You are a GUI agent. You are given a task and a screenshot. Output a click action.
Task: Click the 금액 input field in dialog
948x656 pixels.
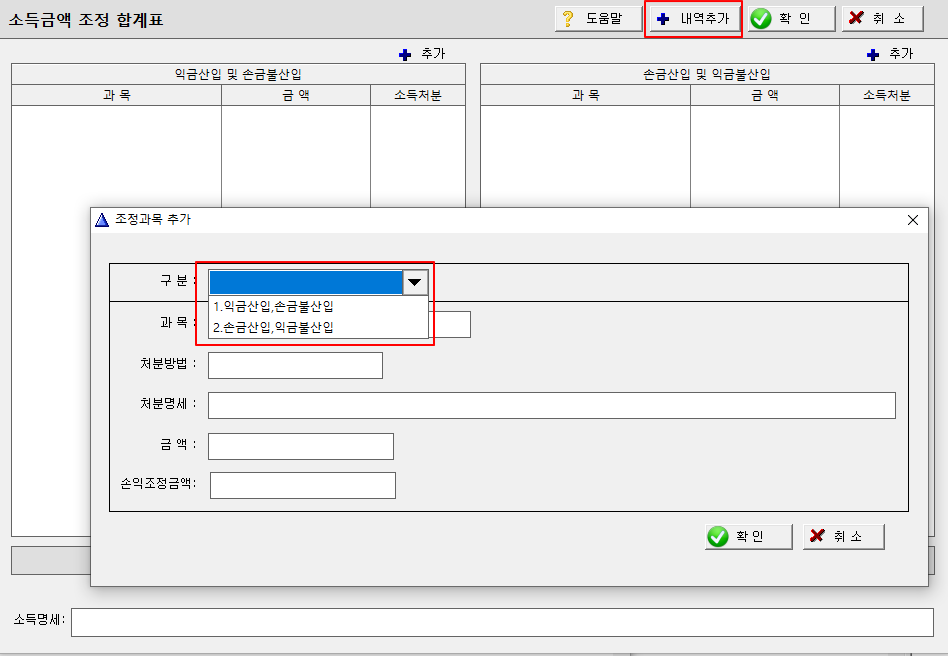[x=300, y=446]
